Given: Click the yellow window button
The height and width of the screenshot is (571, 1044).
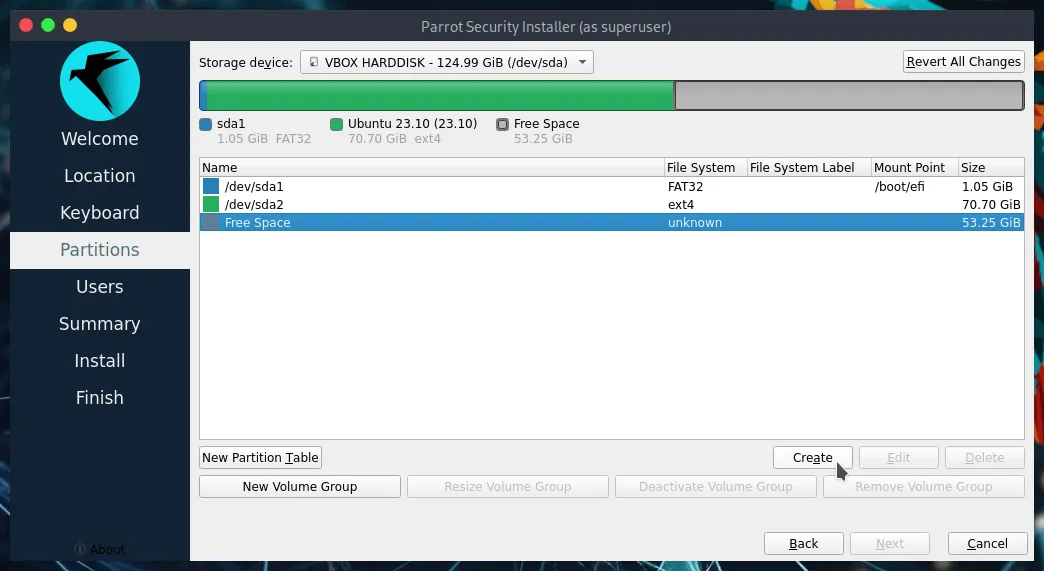Looking at the screenshot, I should click(70, 25).
